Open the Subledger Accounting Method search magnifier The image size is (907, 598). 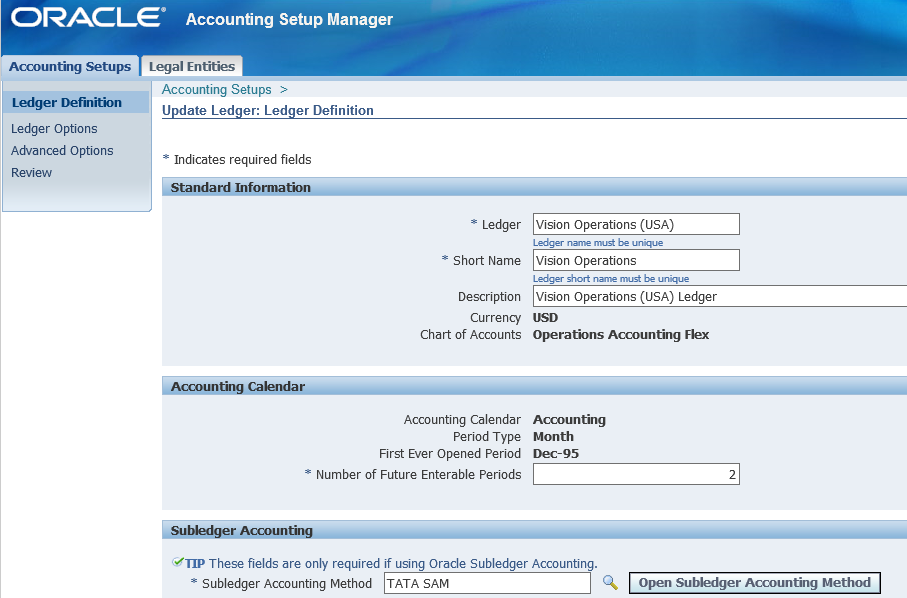[x=610, y=583]
